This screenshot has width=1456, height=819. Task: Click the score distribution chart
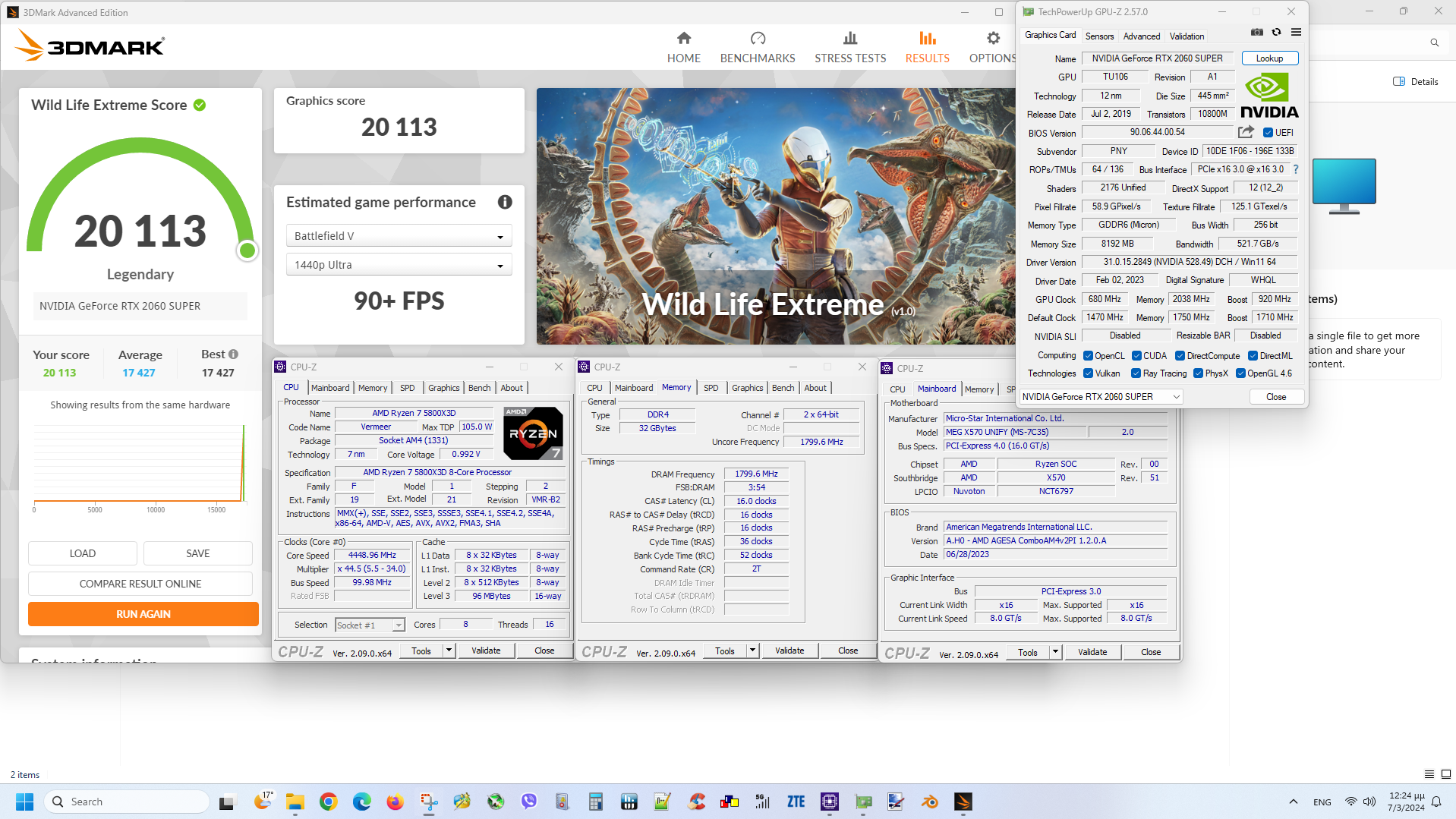(140, 468)
